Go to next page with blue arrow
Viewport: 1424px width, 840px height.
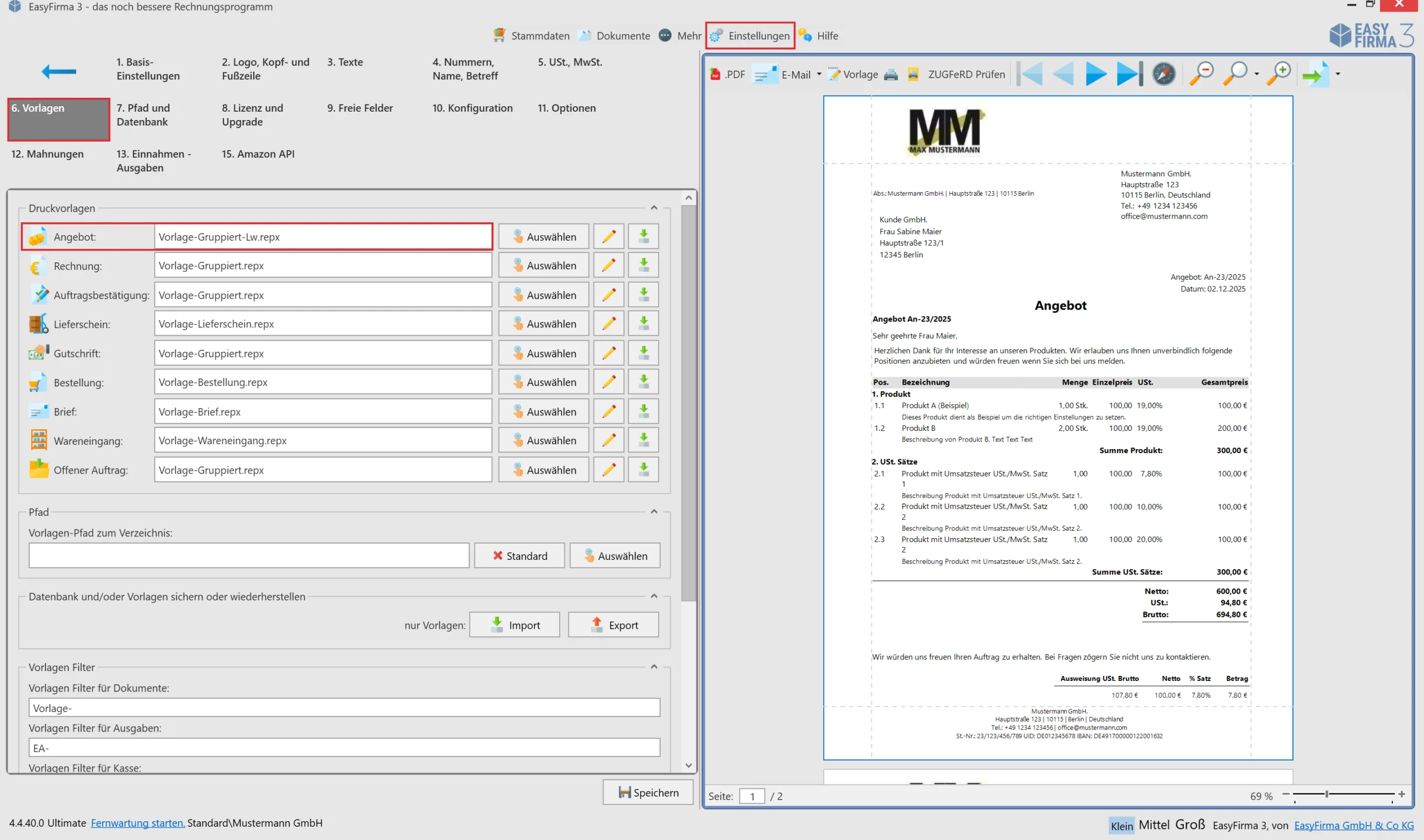pos(1096,74)
